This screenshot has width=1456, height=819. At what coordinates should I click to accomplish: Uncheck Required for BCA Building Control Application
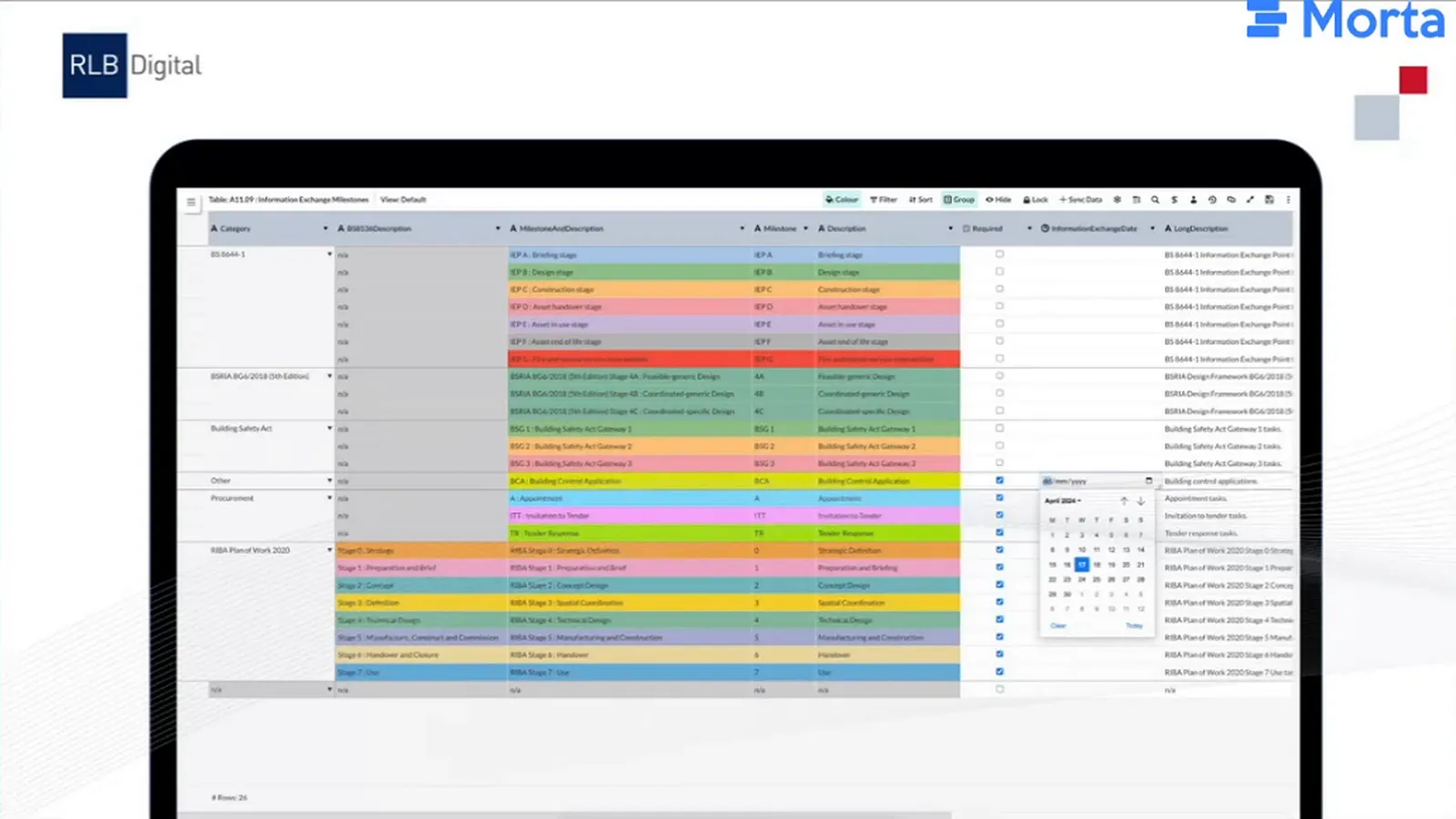pos(999,480)
